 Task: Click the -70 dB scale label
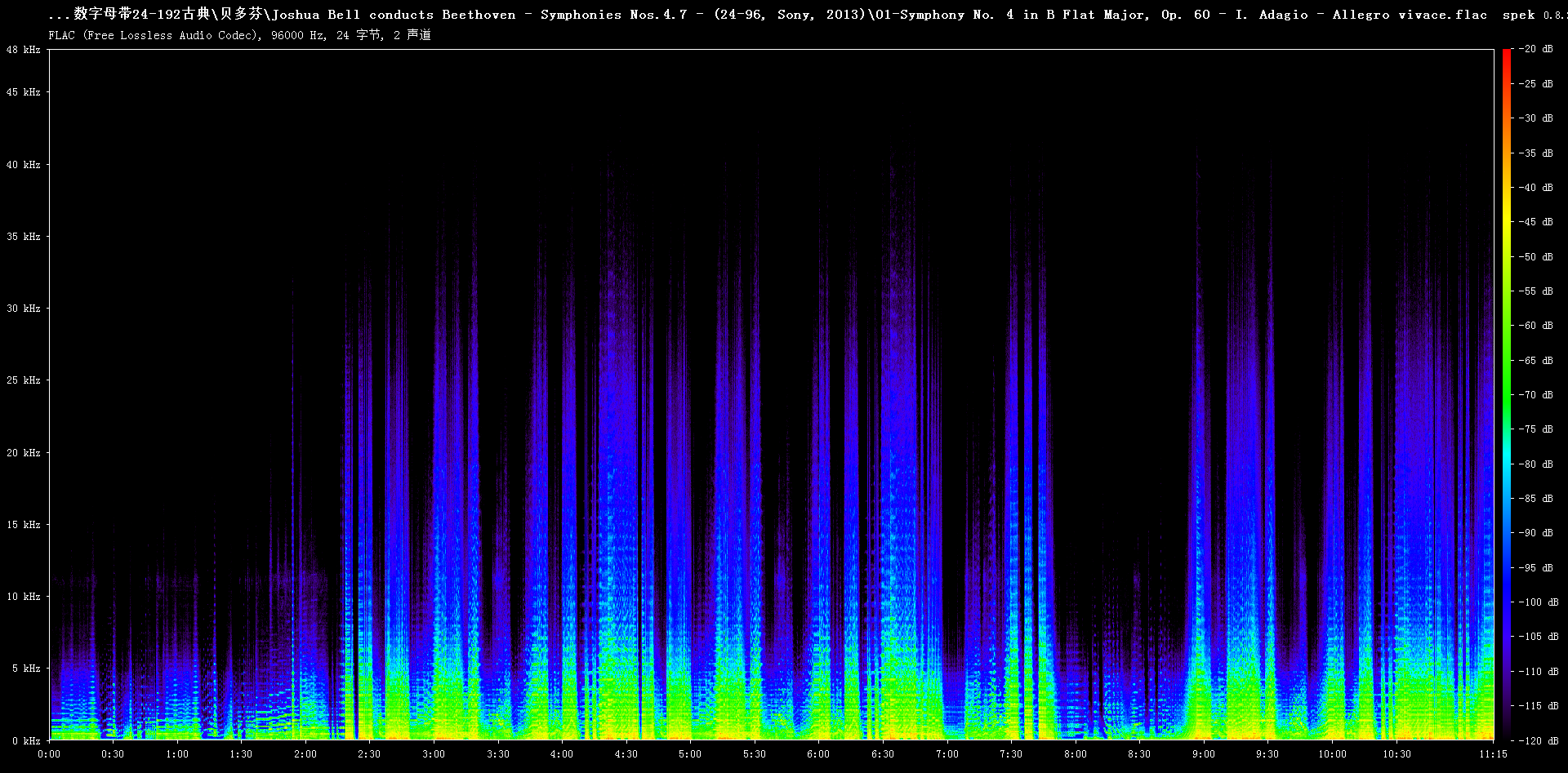(x=1536, y=395)
